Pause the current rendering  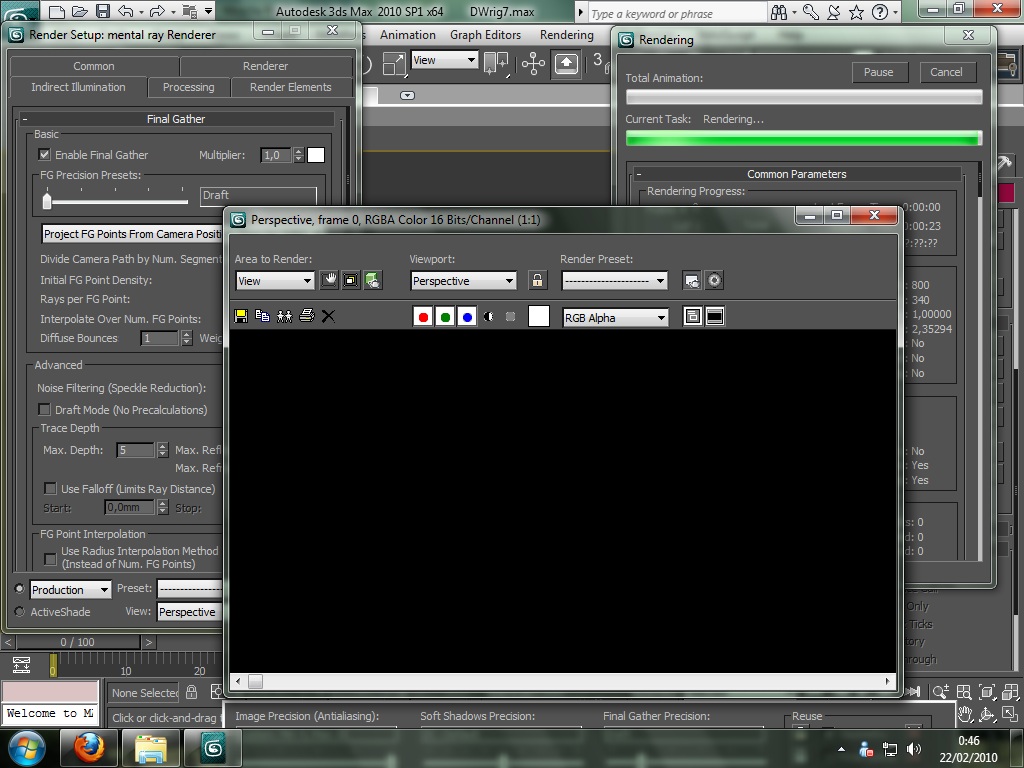pyautogui.click(x=879, y=72)
